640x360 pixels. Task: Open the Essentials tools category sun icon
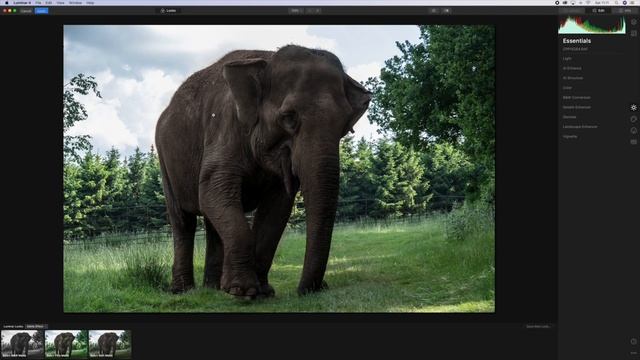633,107
